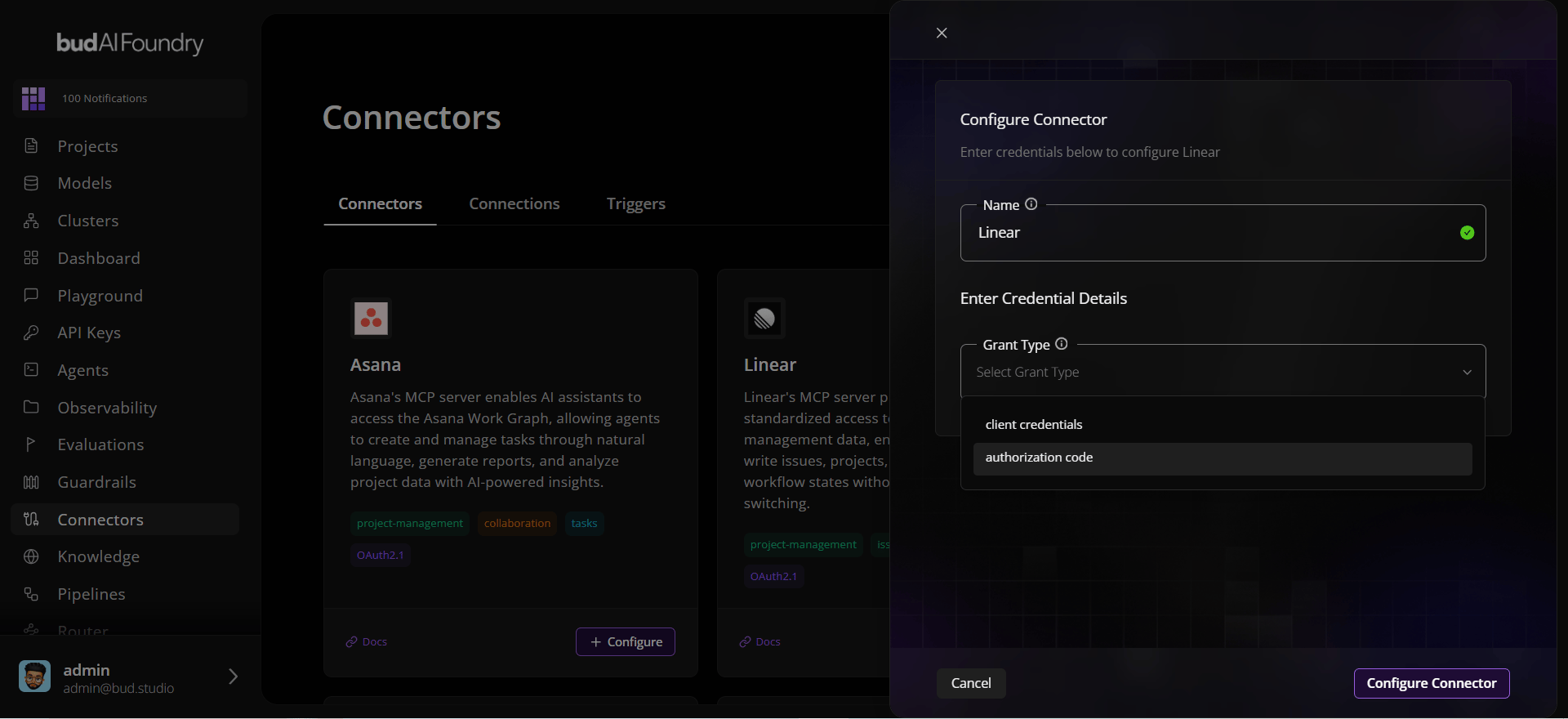Click the Agents sidebar icon
The height and width of the screenshot is (719, 1568).
click(x=31, y=369)
